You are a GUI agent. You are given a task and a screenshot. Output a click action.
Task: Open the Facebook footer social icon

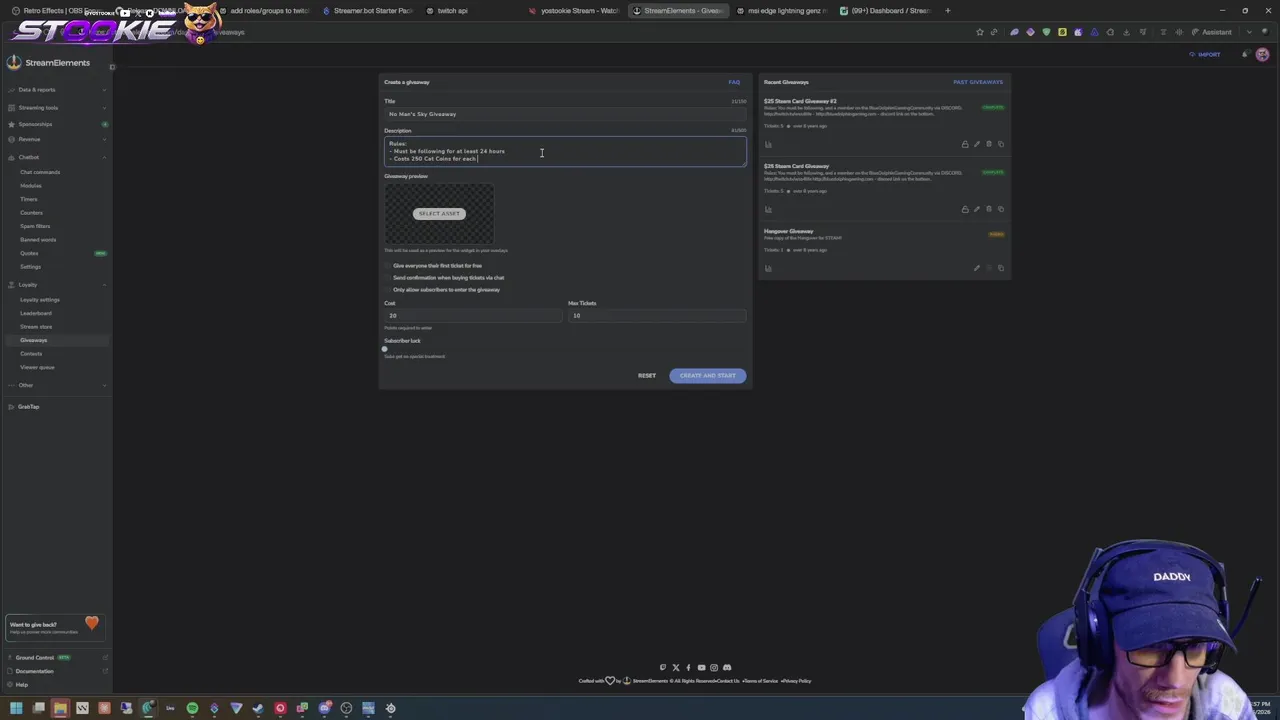(x=688, y=667)
